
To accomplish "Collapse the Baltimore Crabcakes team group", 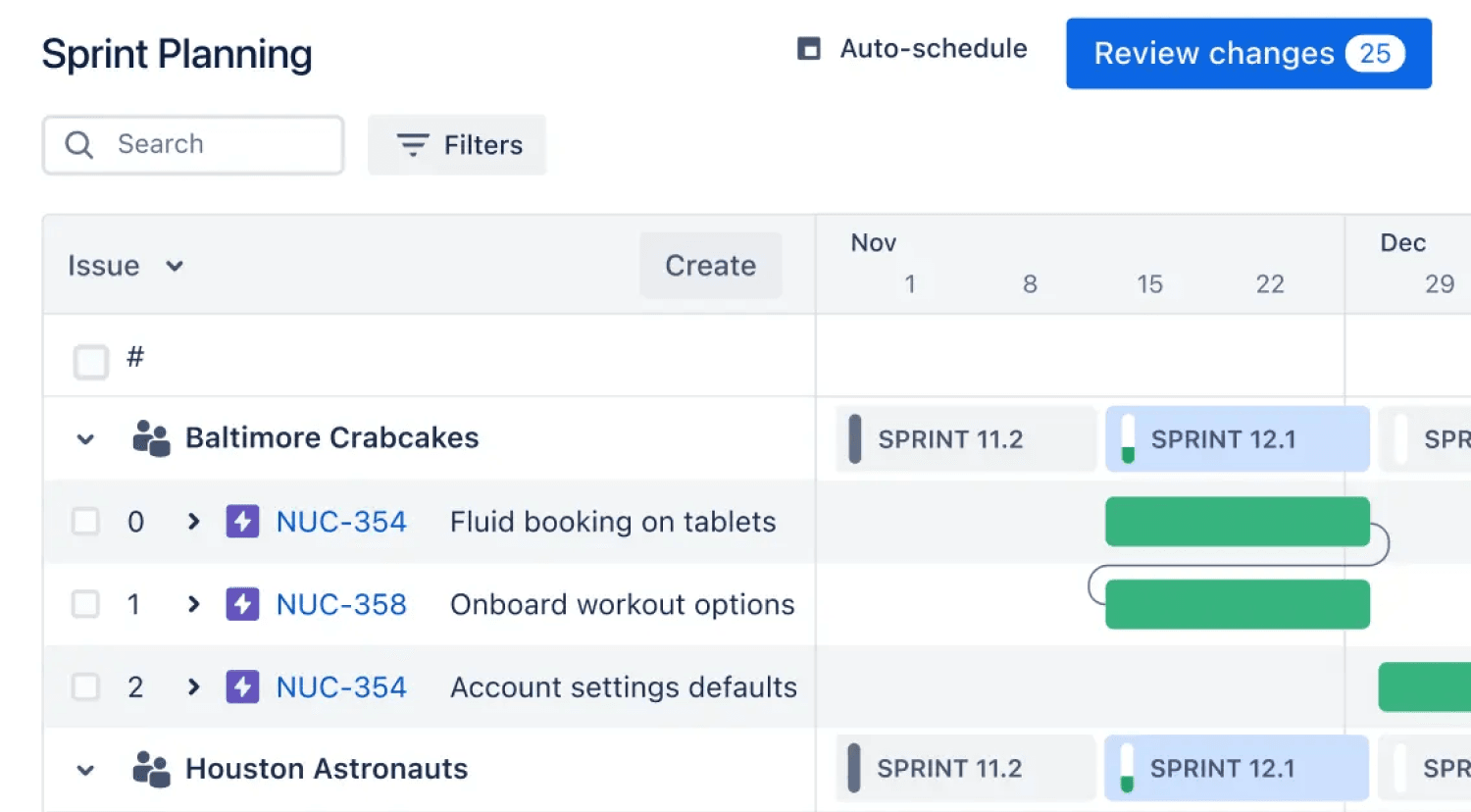I will (86, 439).
